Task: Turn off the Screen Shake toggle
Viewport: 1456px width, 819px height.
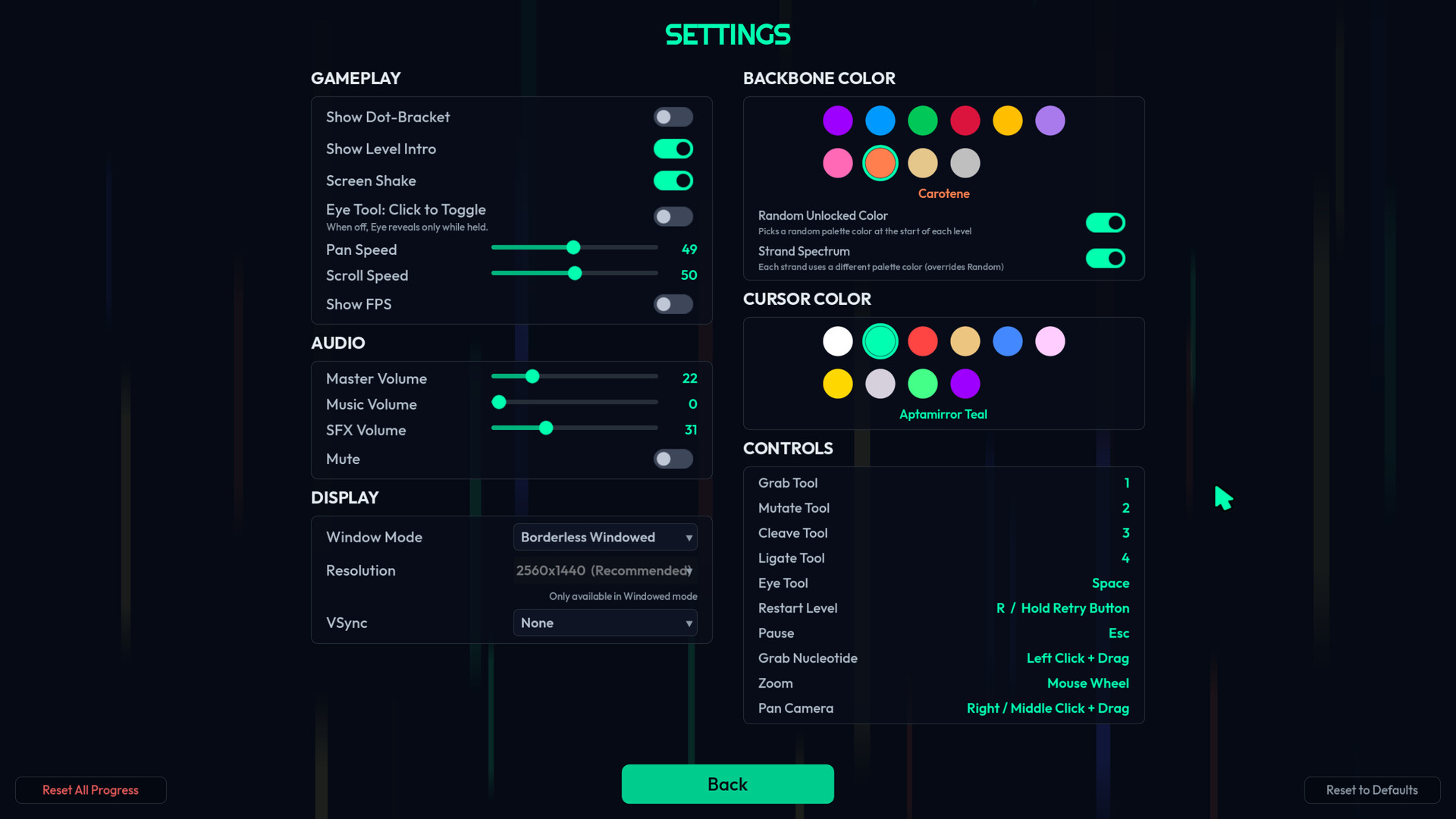Action: 673,180
